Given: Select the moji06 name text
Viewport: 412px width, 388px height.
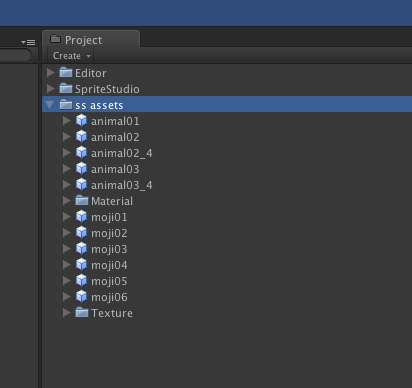Looking at the screenshot, I should (x=109, y=297).
